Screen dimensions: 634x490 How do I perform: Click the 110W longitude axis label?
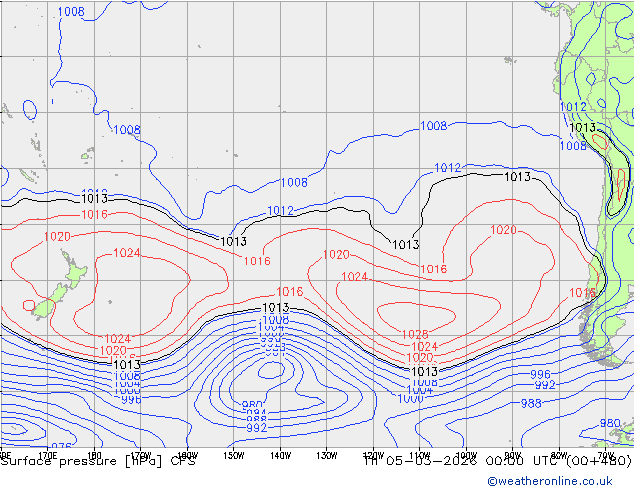(x=420, y=455)
